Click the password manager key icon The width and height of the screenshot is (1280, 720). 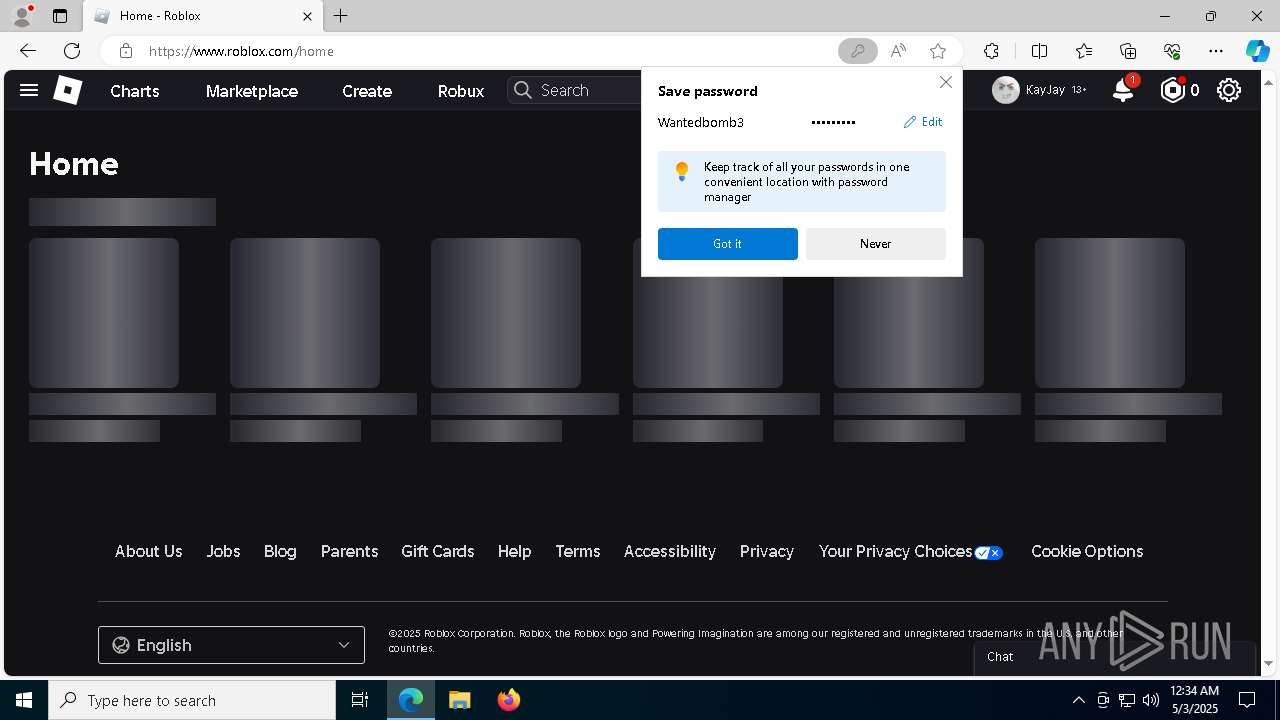(x=857, y=51)
